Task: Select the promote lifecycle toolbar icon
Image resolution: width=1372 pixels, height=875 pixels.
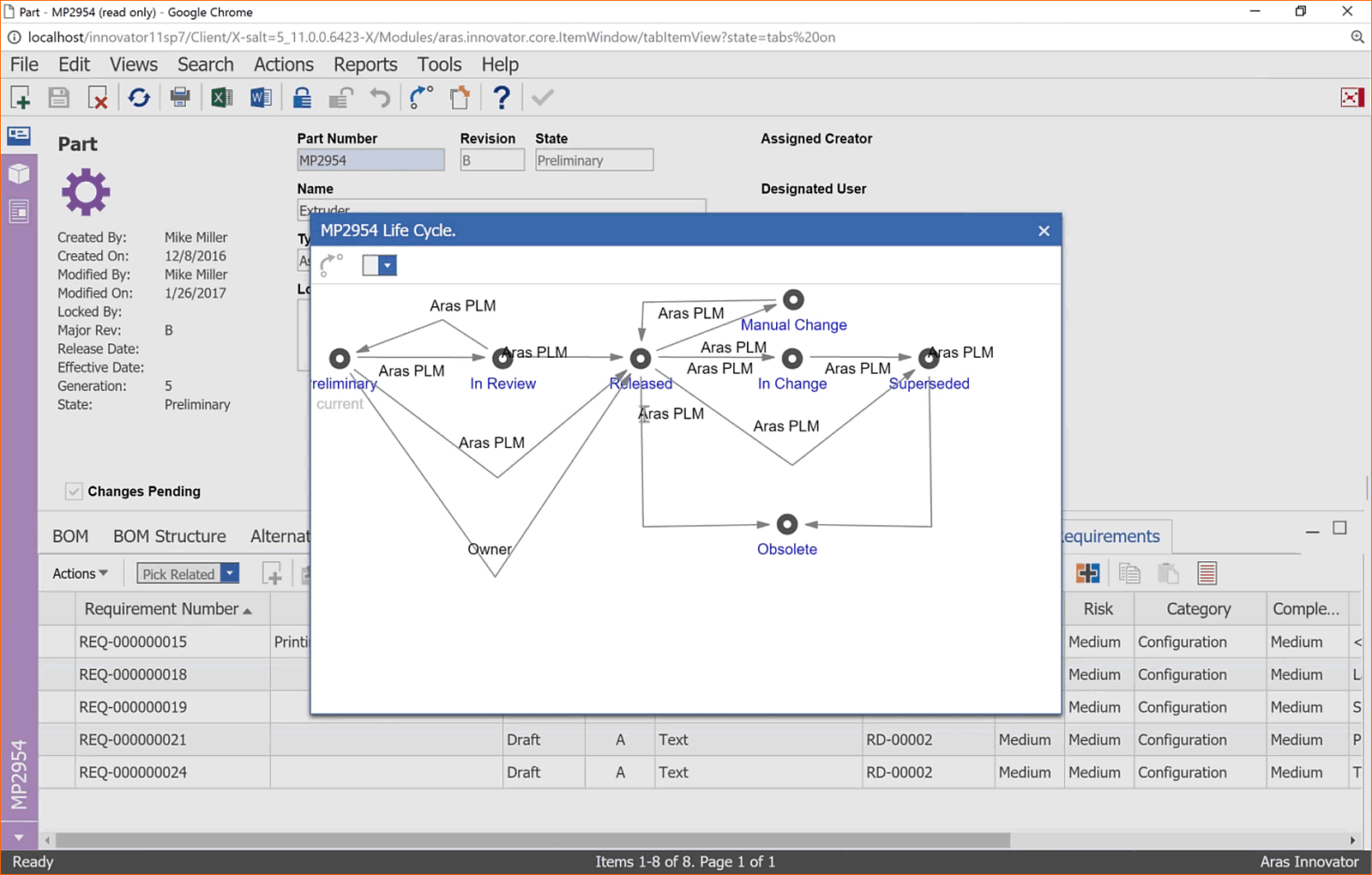Action: click(421, 97)
